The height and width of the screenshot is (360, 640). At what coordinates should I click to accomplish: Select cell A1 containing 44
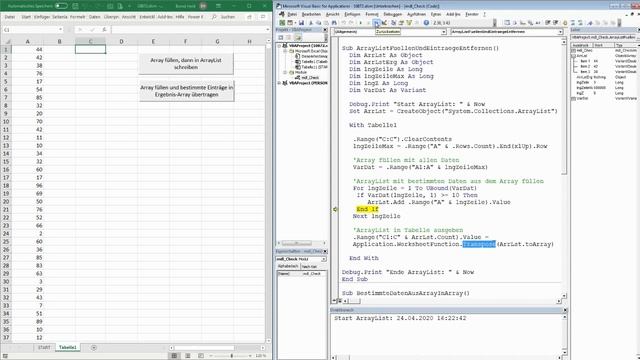pos(27,49)
